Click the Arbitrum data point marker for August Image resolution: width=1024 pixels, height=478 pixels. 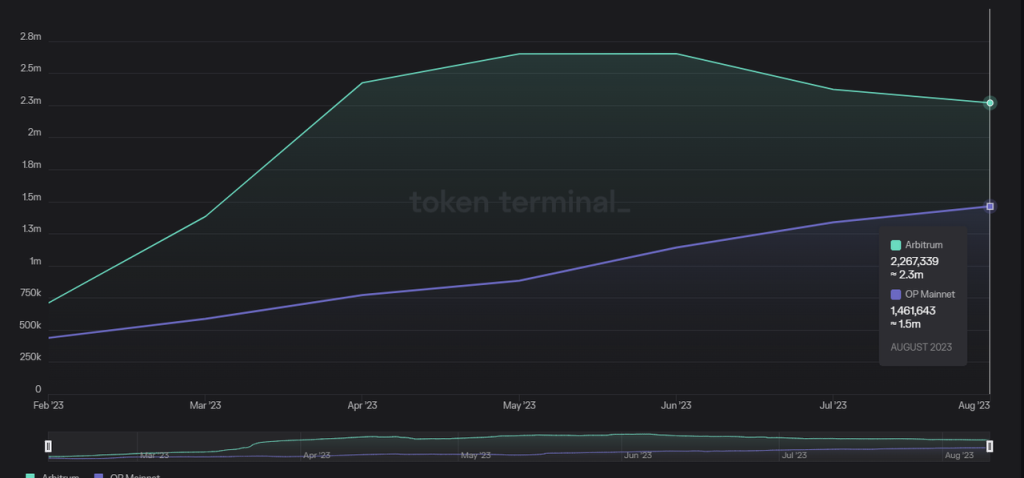[989, 103]
